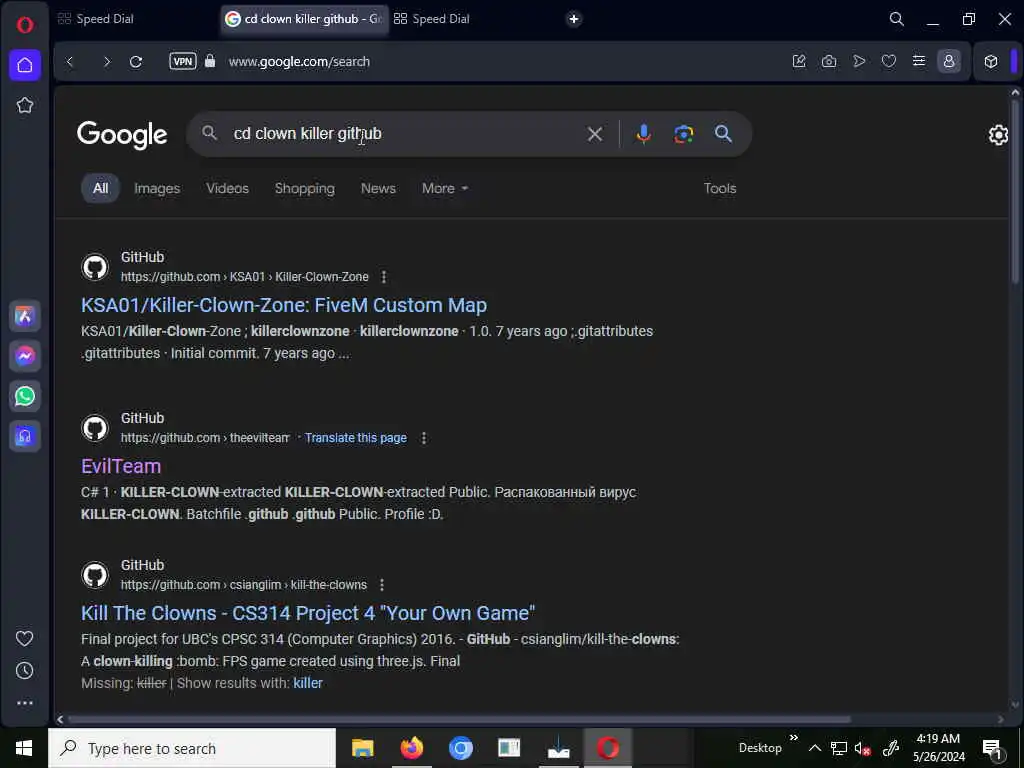This screenshot has width=1024, height=768.
Task: Switch to Videos results
Action: (227, 188)
